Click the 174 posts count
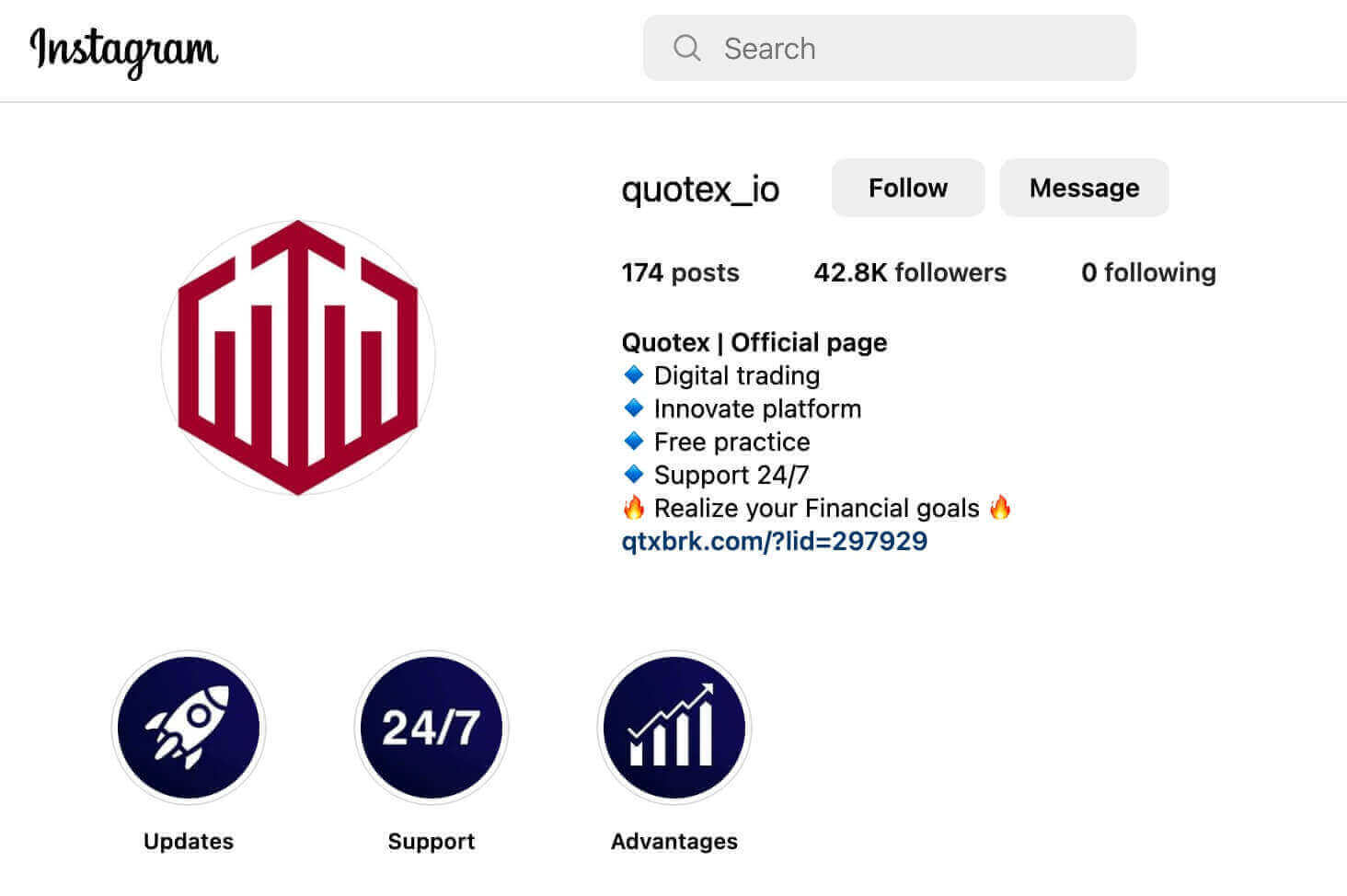Viewport: 1347px width, 896px height. pos(680,272)
